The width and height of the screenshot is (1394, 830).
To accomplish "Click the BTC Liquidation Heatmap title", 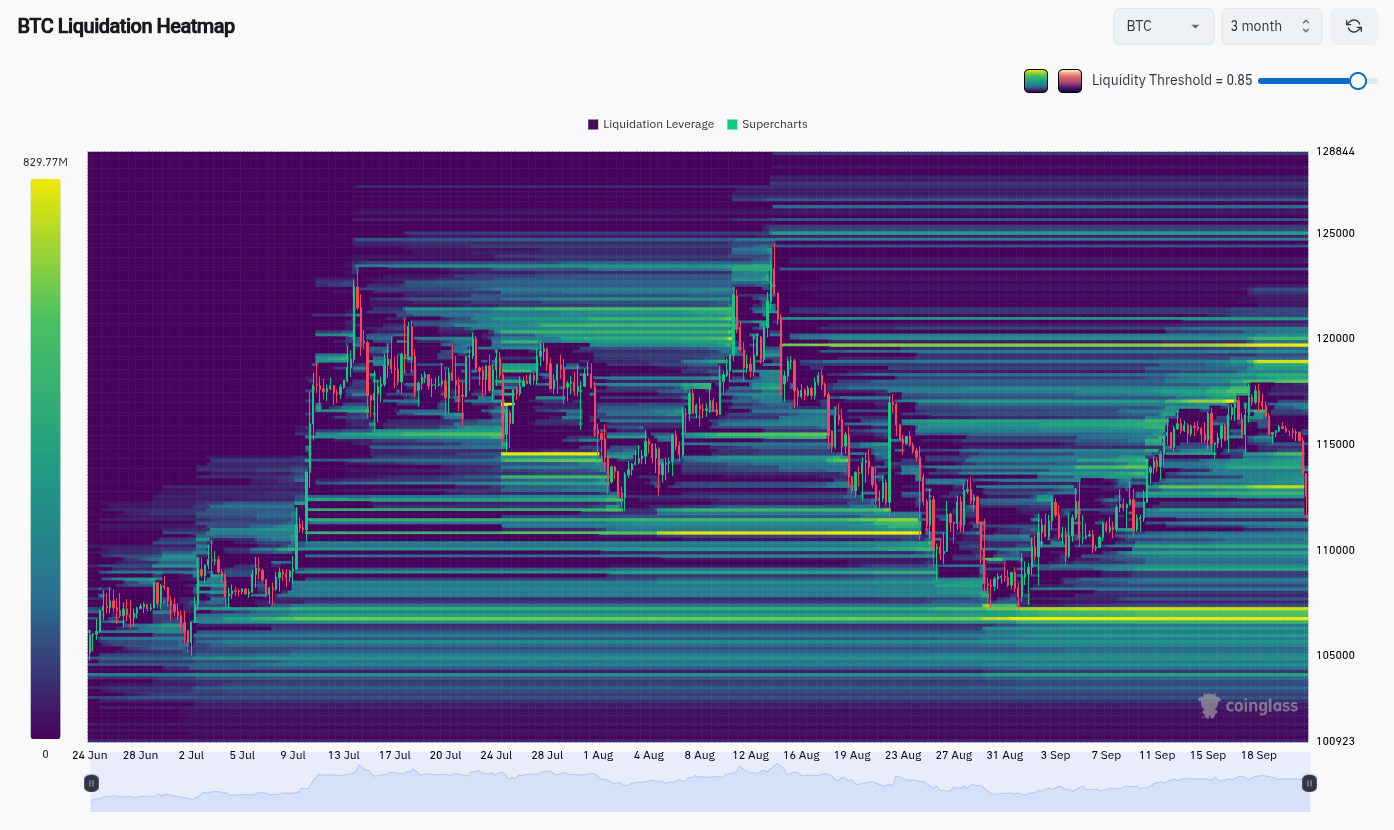I will pyautogui.click(x=126, y=27).
